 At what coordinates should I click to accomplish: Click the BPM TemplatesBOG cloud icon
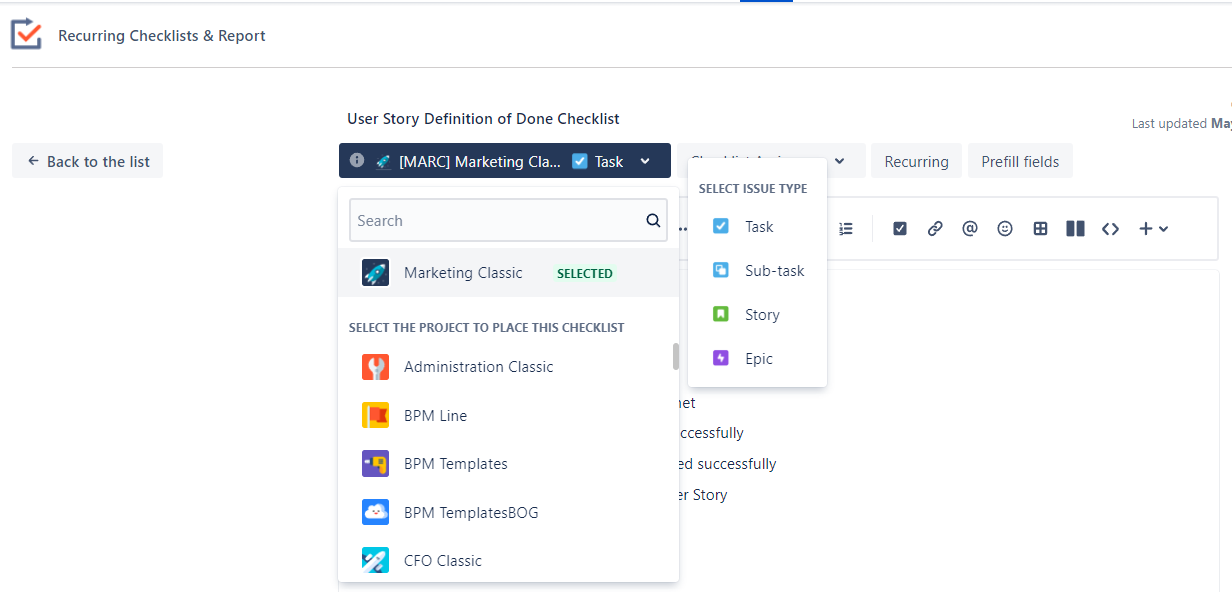tap(375, 512)
